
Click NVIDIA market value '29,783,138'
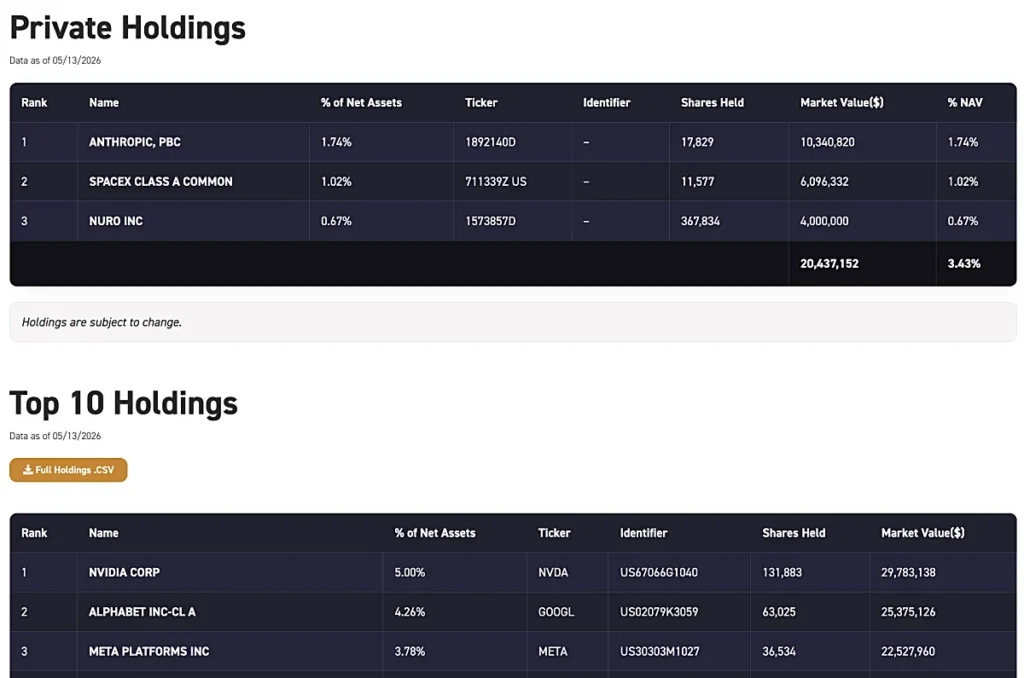[x=908, y=572]
